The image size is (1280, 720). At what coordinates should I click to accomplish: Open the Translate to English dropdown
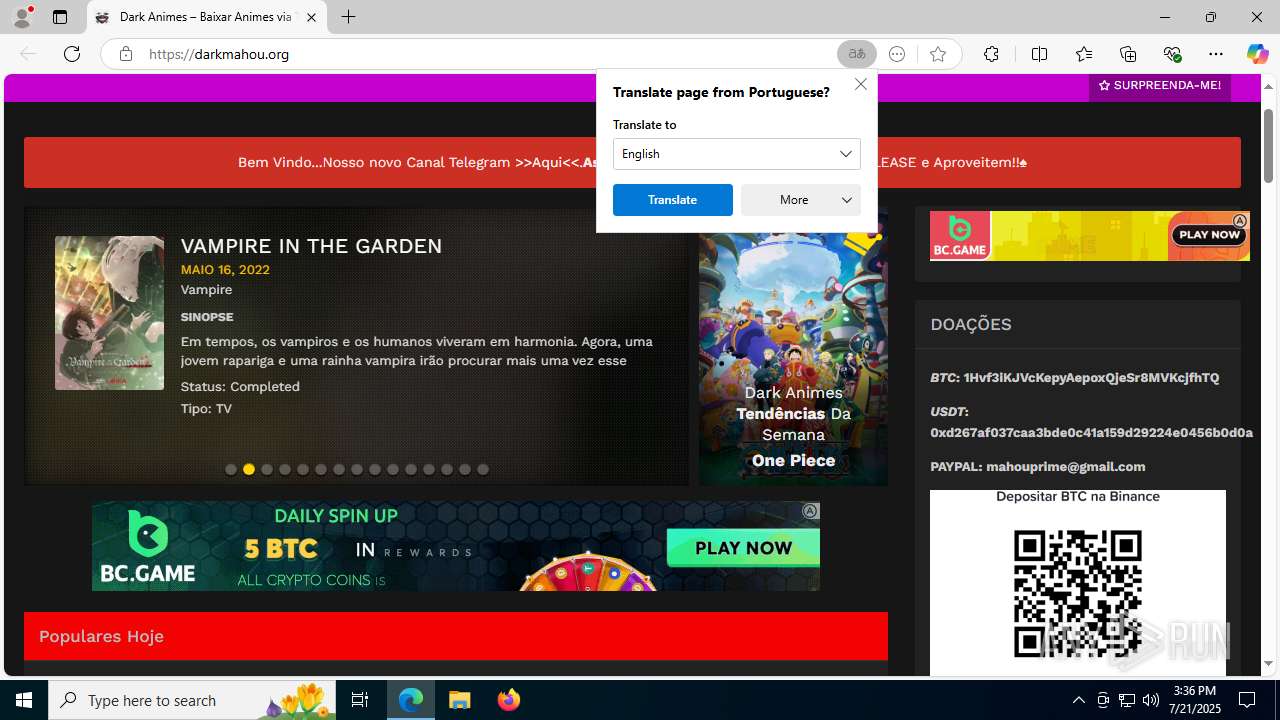coord(736,154)
